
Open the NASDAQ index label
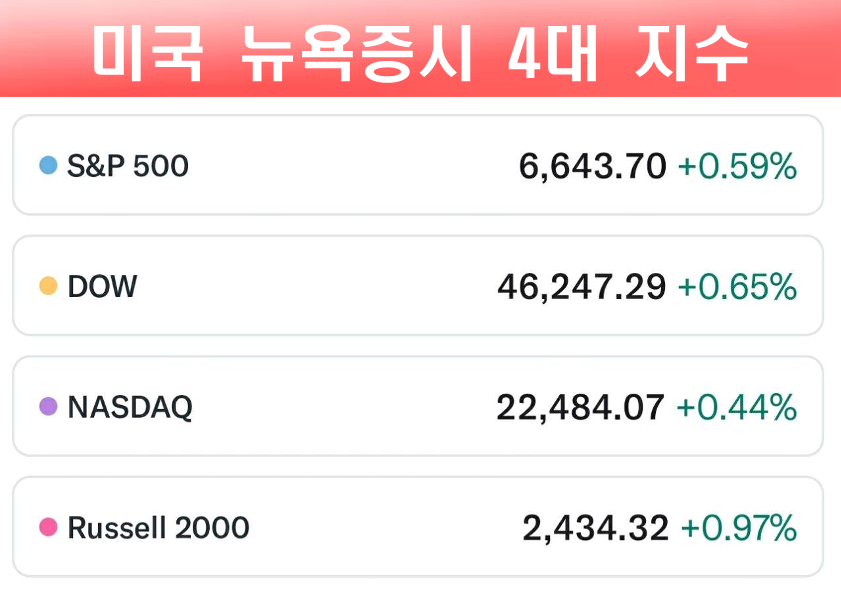tap(129, 407)
